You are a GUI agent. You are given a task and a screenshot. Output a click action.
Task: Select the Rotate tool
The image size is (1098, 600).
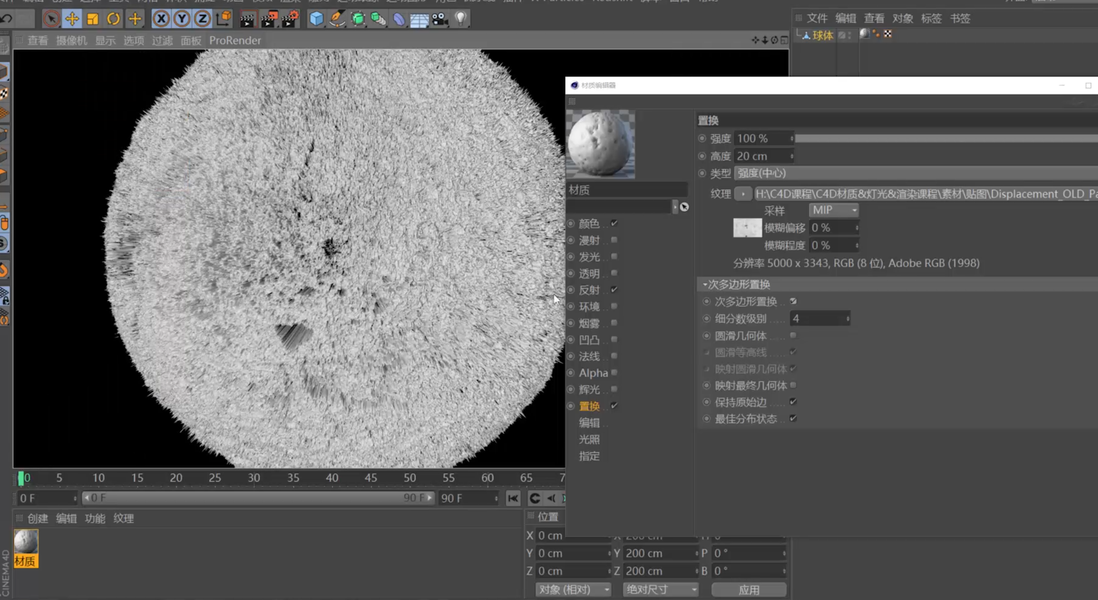pyautogui.click(x=114, y=19)
